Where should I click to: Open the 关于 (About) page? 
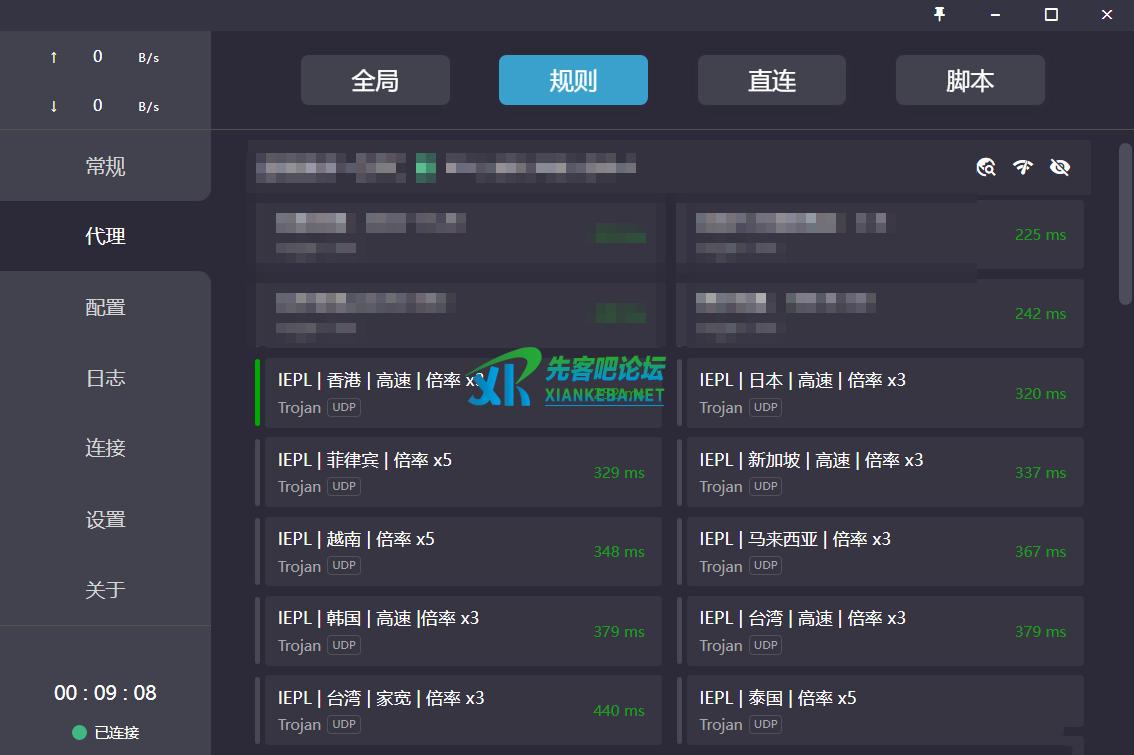click(x=105, y=590)
